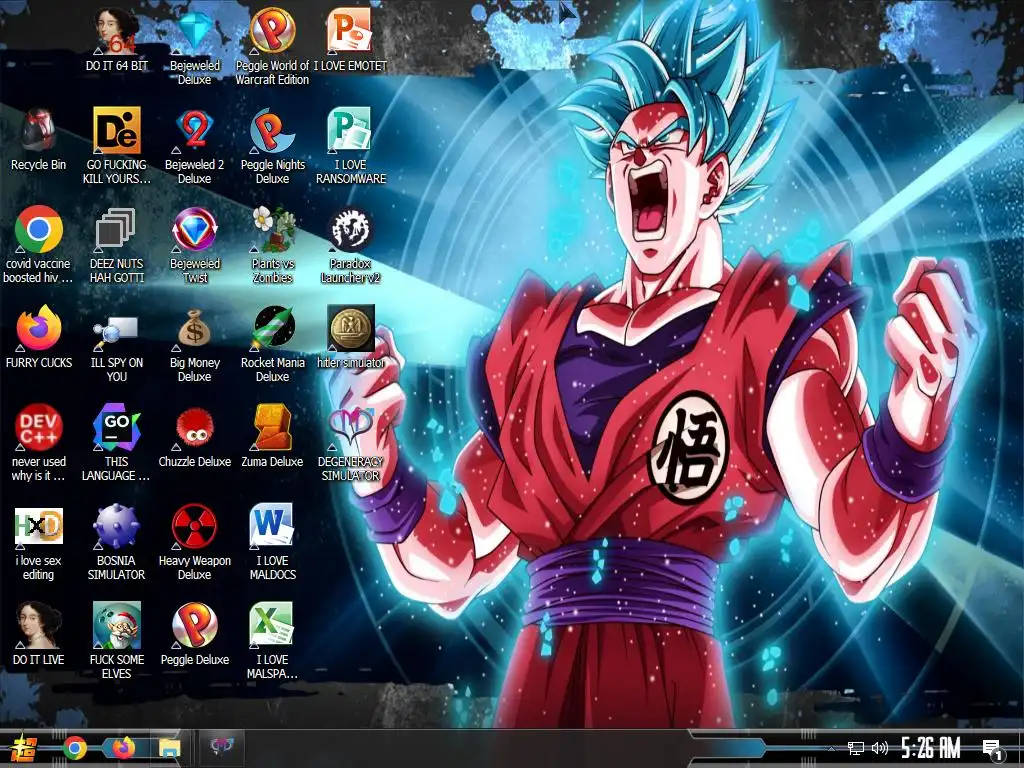Launch Bejeweled 2 Deluxe
The width and height of the screenshot is (1024, 768).
(195, 145)
